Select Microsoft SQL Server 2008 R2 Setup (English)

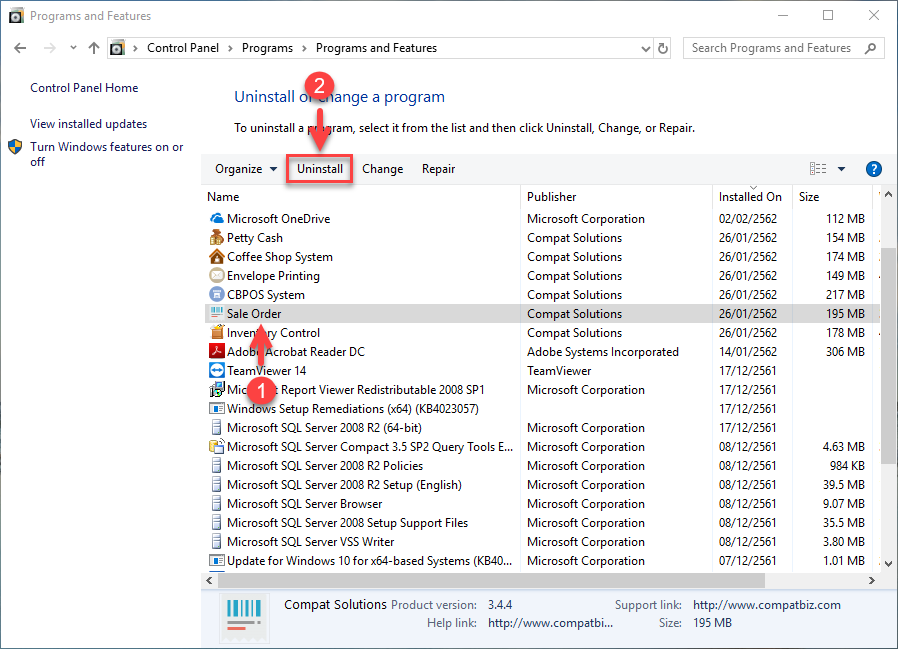(542, 485)
